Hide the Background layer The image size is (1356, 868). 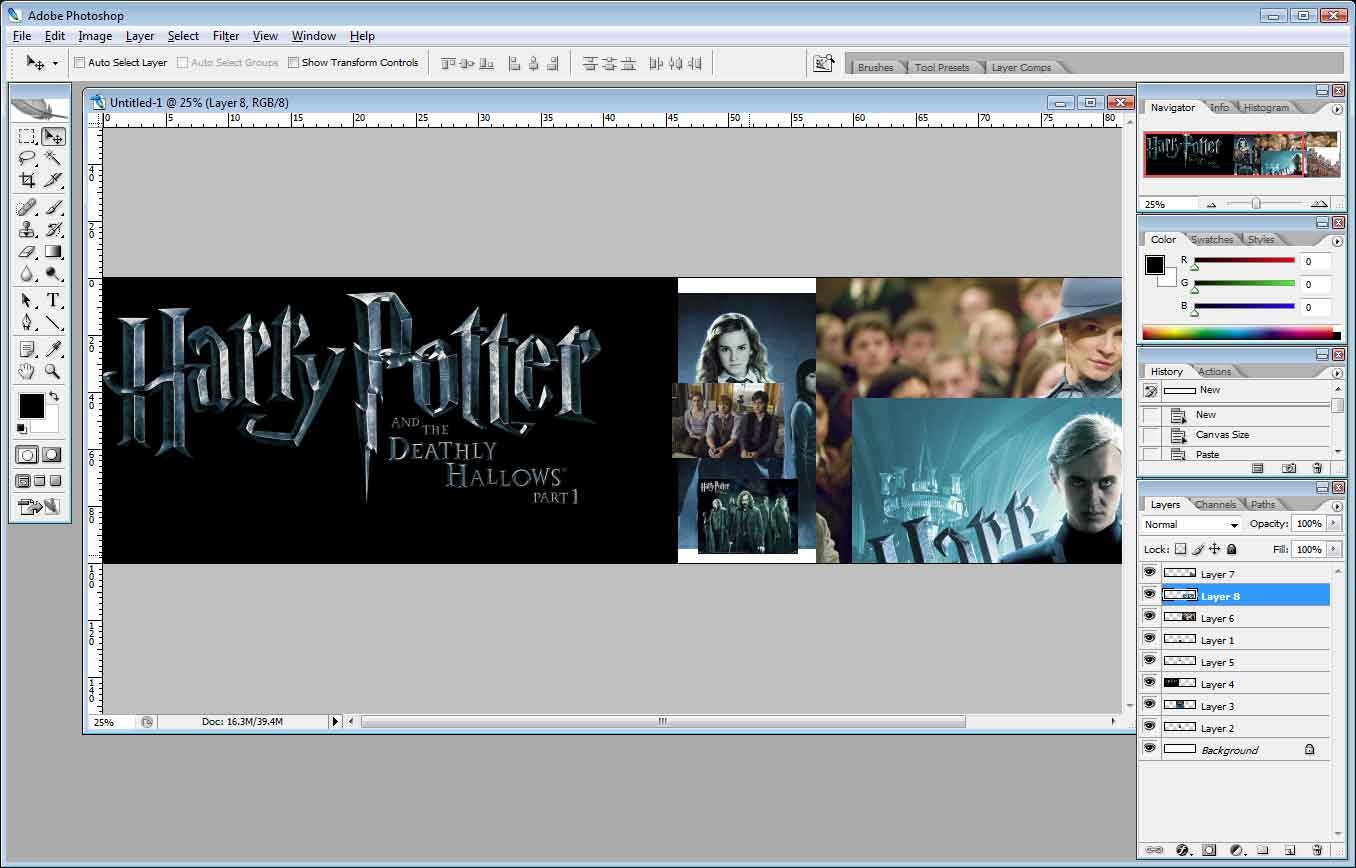click(x=1149, y=749)
